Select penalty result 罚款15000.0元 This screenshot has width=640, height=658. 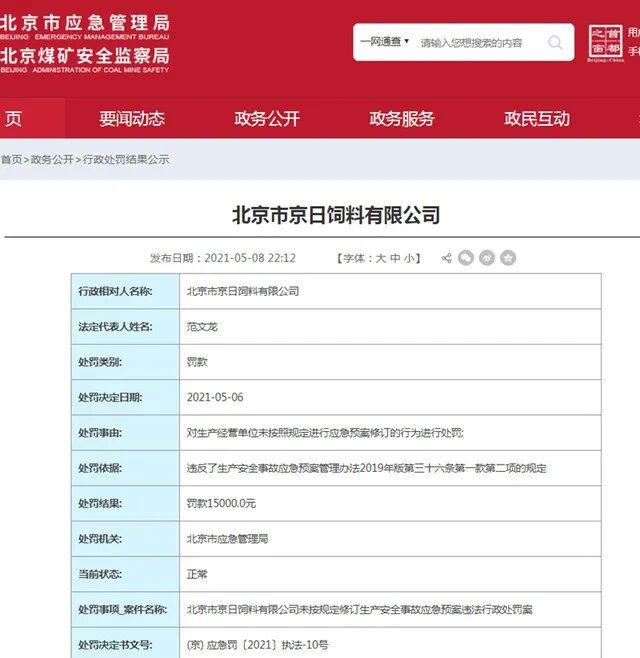pyautogui.click(x=221, y=503)
